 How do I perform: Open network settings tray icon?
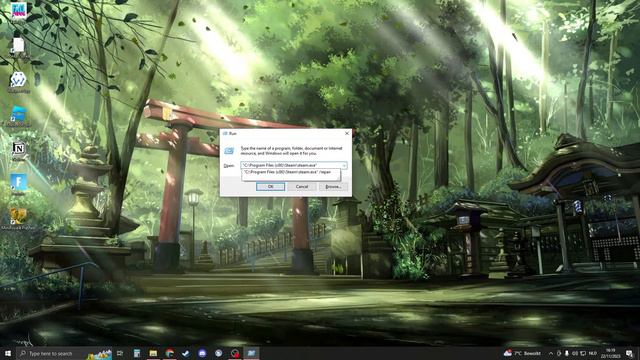[x=583, y=353]
